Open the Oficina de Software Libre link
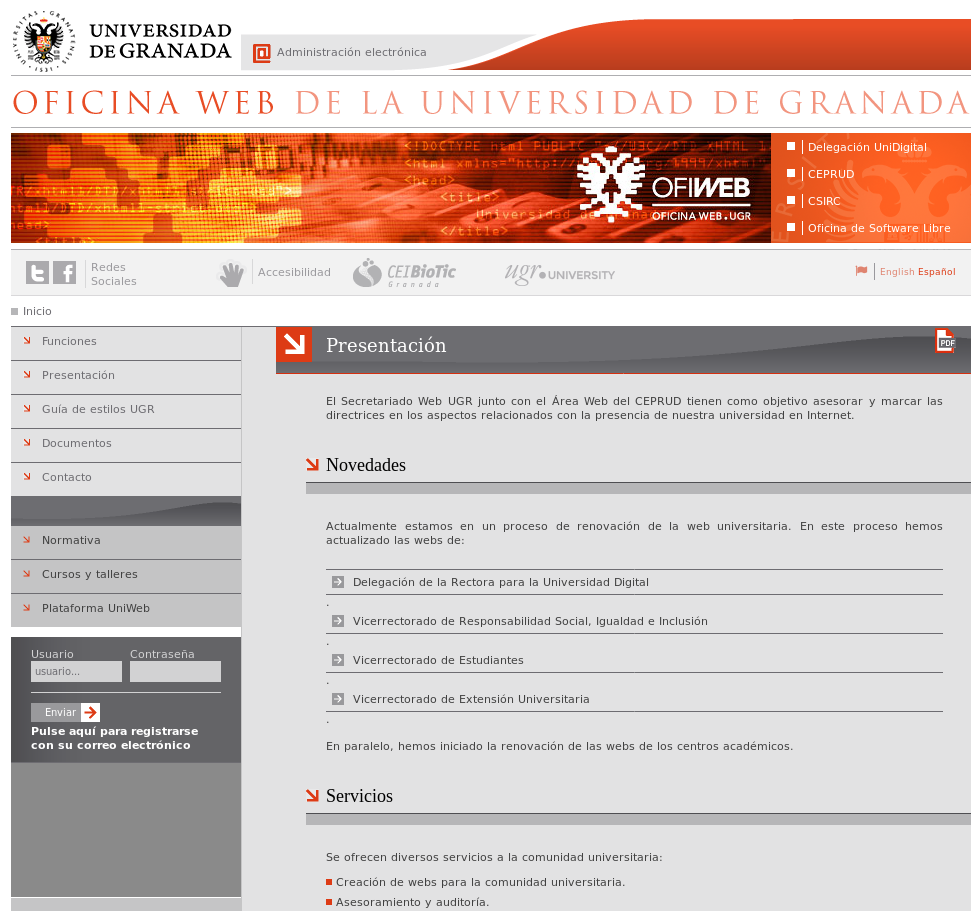The image size is (979, 911). click(x=877, y=228)
